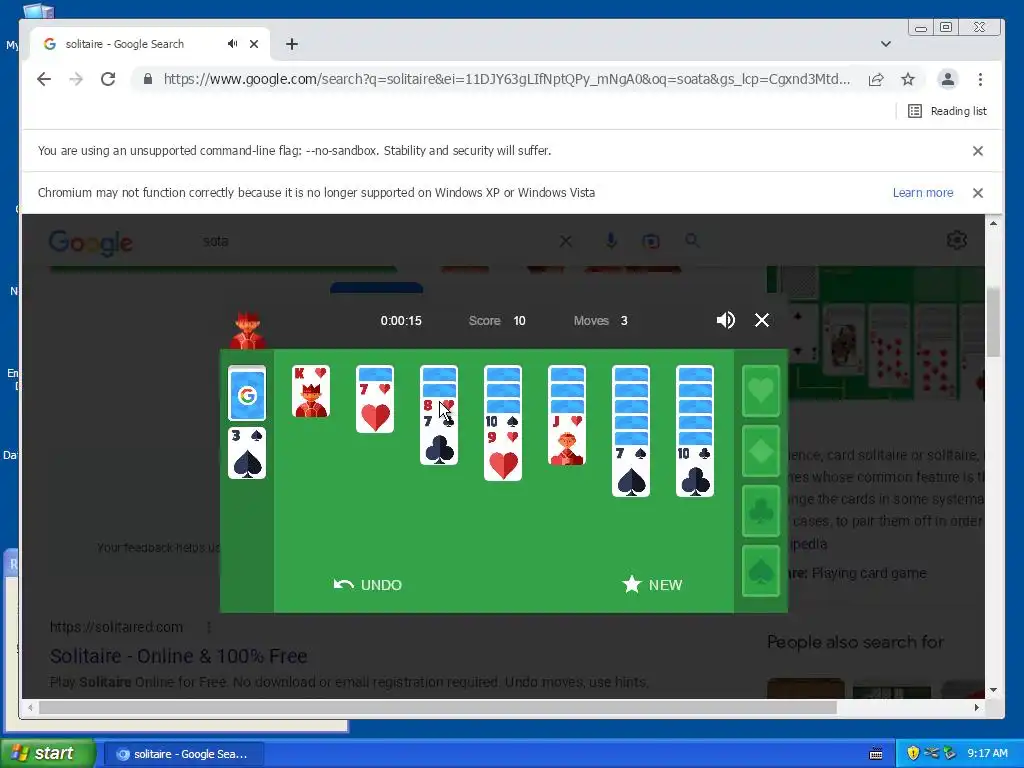Open the on-screen keyboard tray icon
1024x768 pixels.
[x=876, y=754]
